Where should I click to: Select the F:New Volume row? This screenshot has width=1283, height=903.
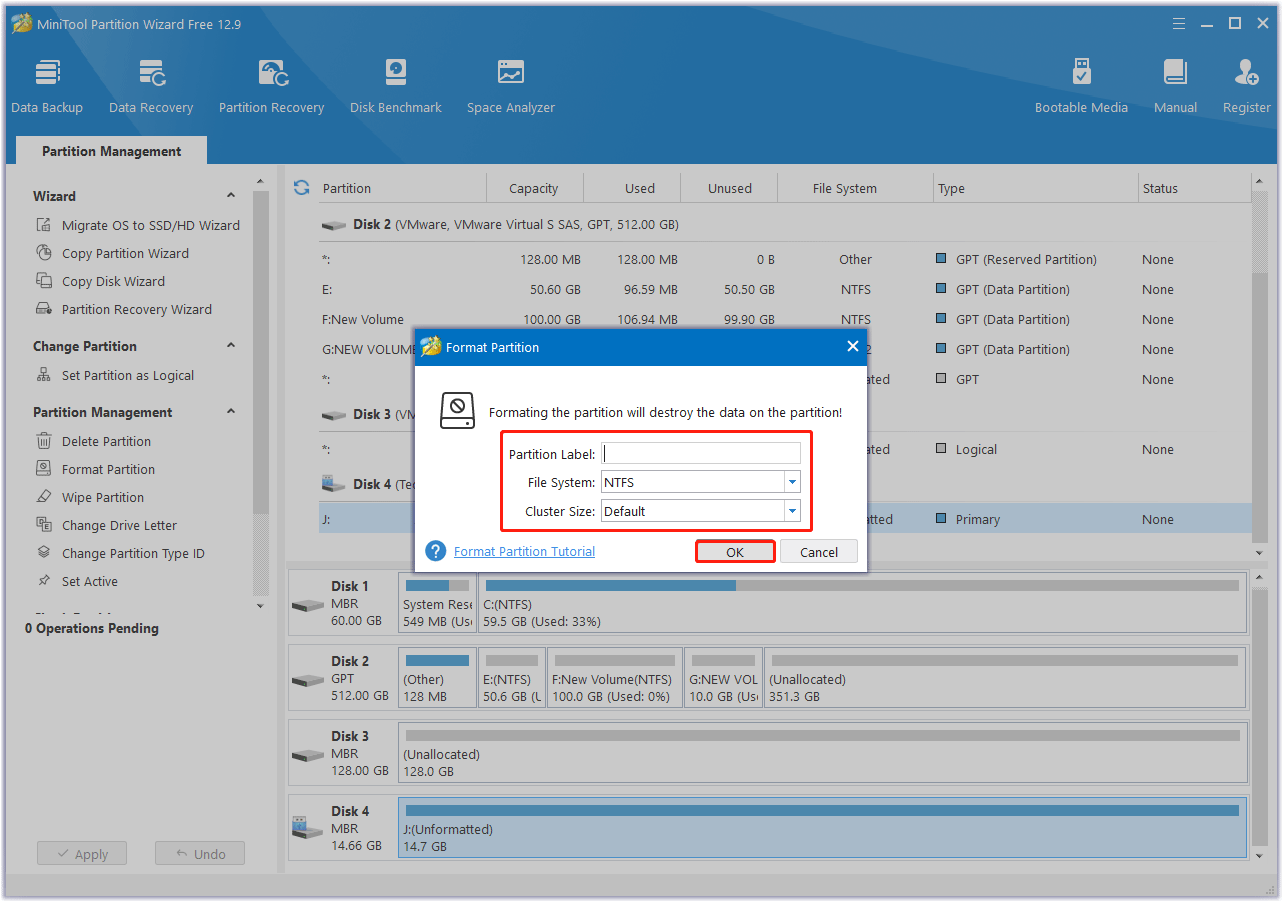tap(785, 319)
